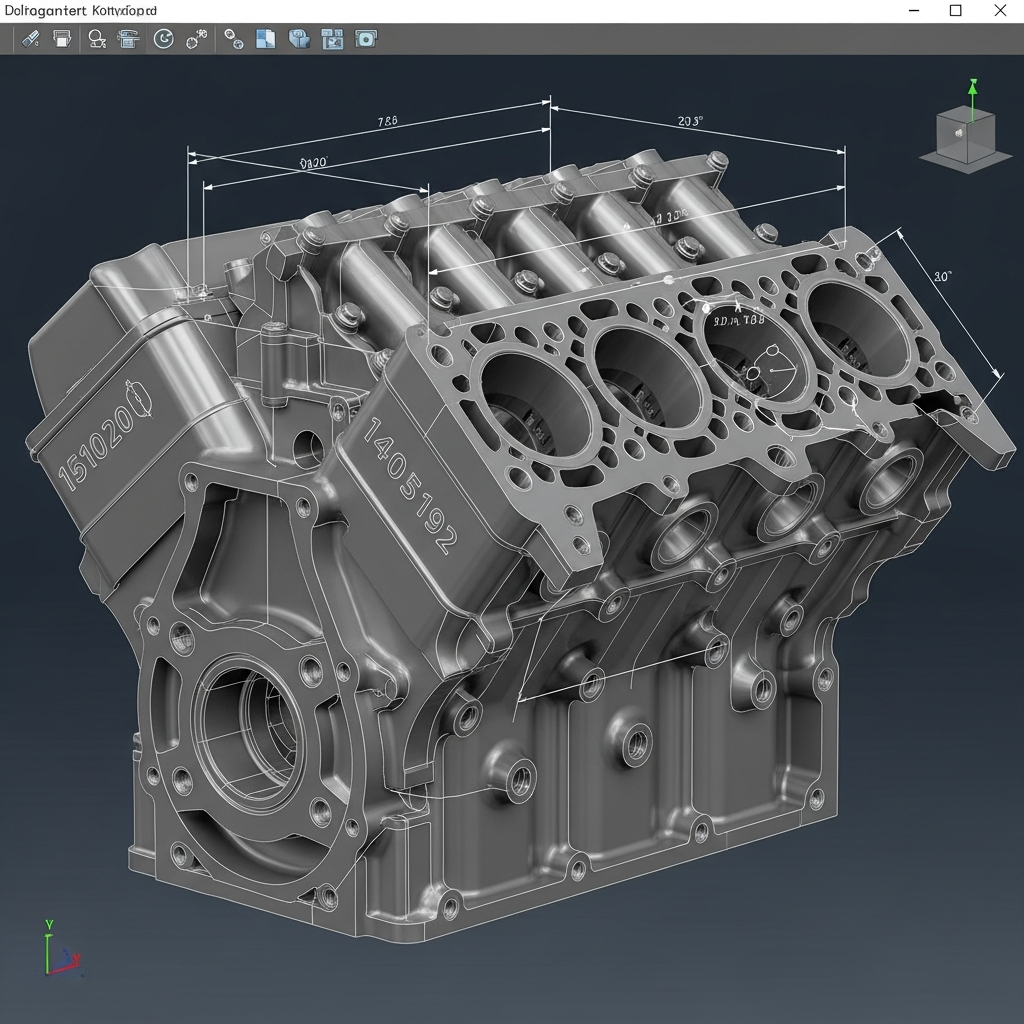Viewport: 1024px width, 1024px height.
Task: Click the view cube in top-right corner
Action: click(x=967, y=137)
